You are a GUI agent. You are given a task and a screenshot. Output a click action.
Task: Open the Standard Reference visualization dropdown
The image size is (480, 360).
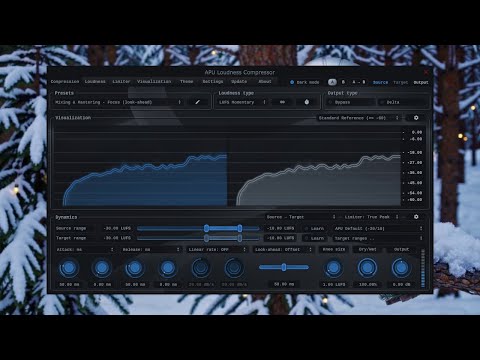(x=359, y=118)
